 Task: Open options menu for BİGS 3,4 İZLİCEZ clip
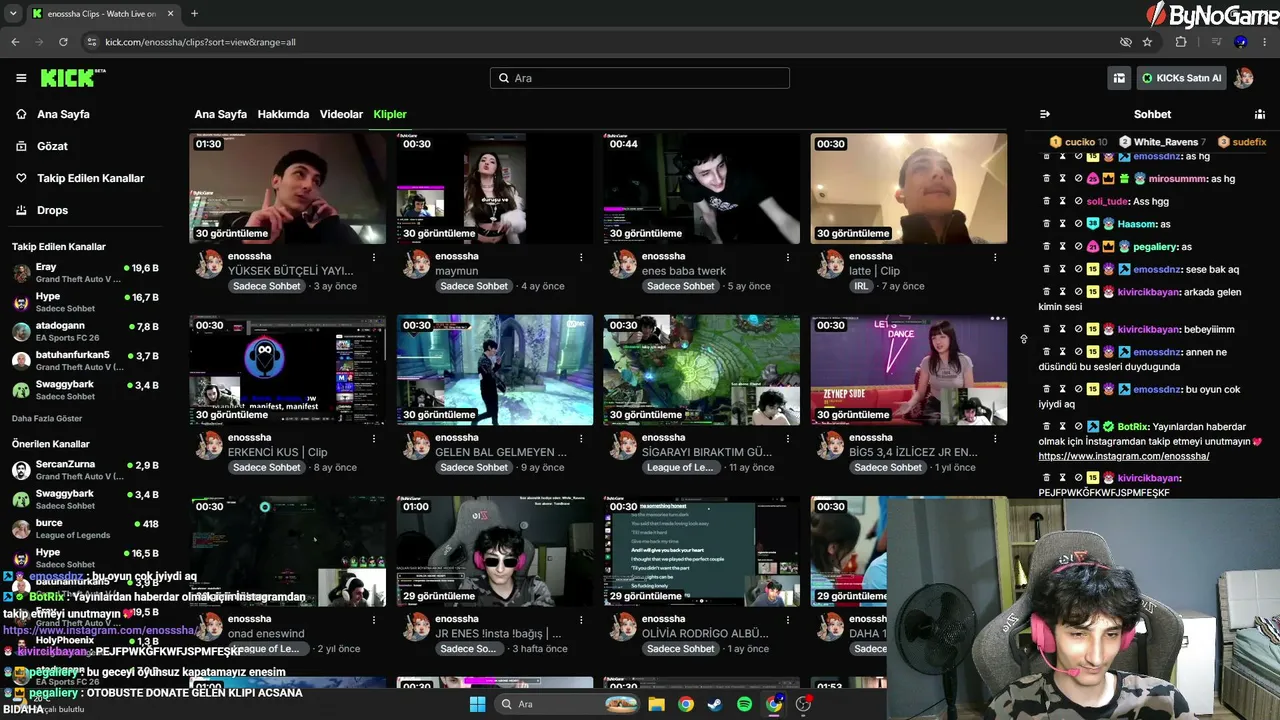click(x=995, y=438)
